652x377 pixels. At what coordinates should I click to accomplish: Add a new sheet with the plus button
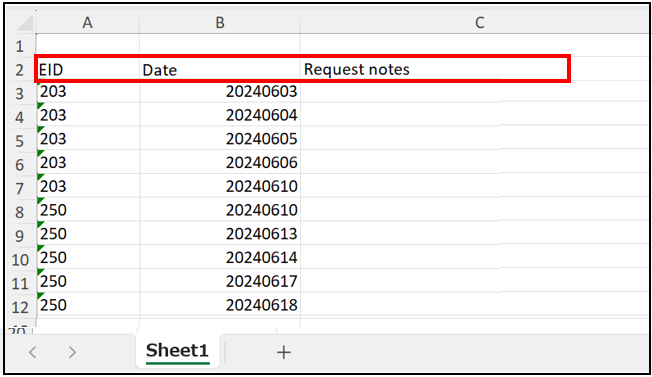(x=284, y=352)
